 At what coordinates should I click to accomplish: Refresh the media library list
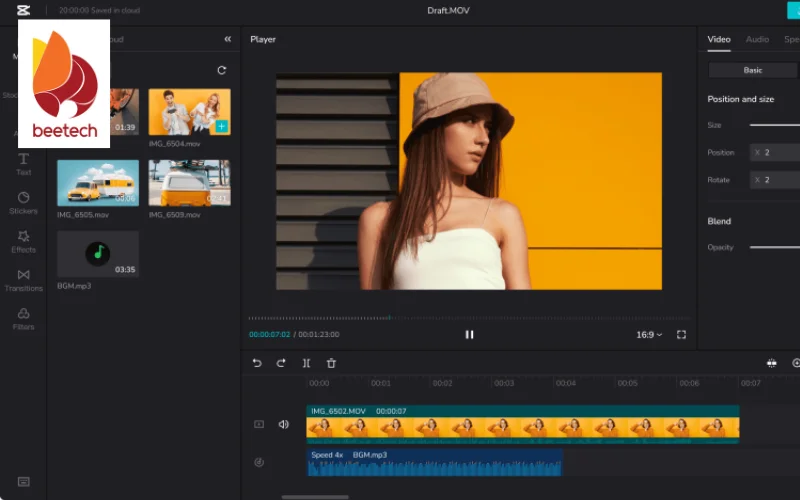coord(221,70)
